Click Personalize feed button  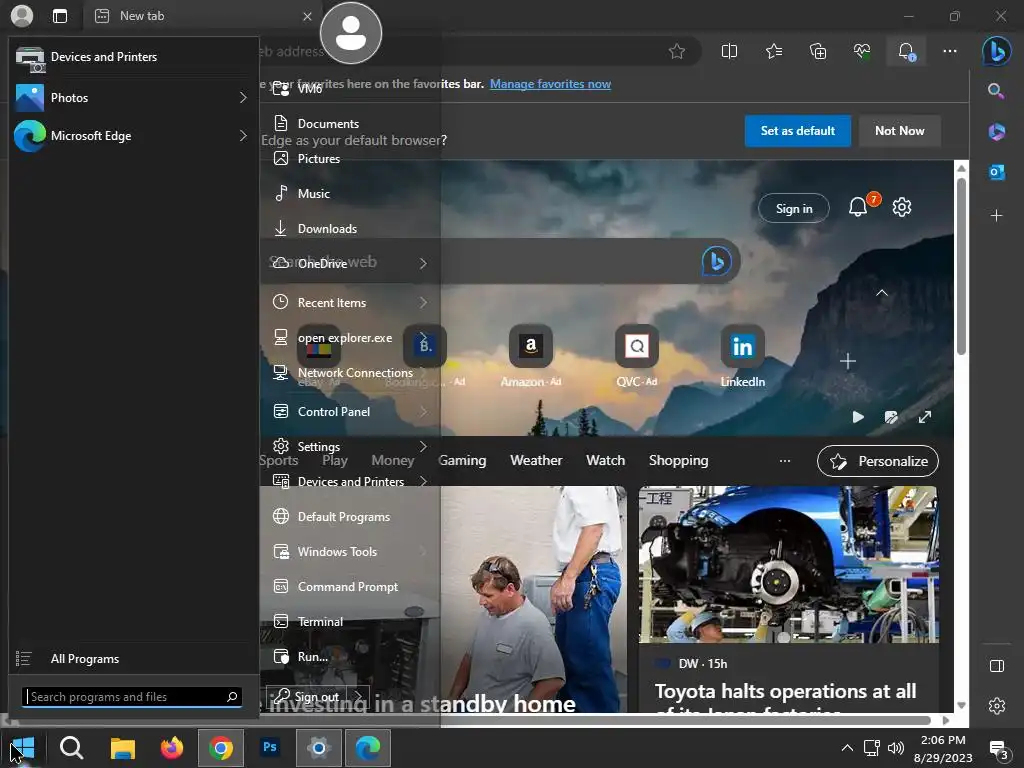[x=878, y=461]
